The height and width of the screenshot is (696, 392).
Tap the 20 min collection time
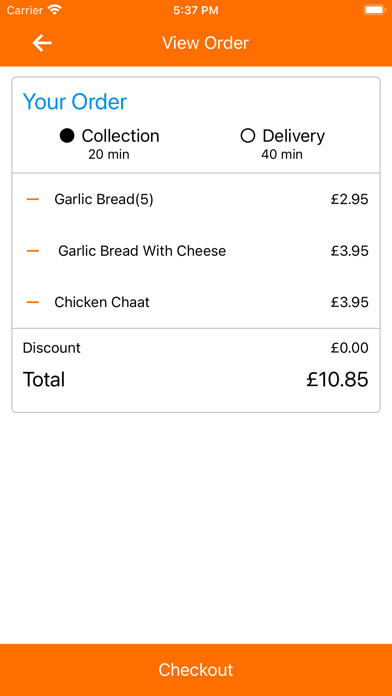pyautogui.click(x=109, y=154)
